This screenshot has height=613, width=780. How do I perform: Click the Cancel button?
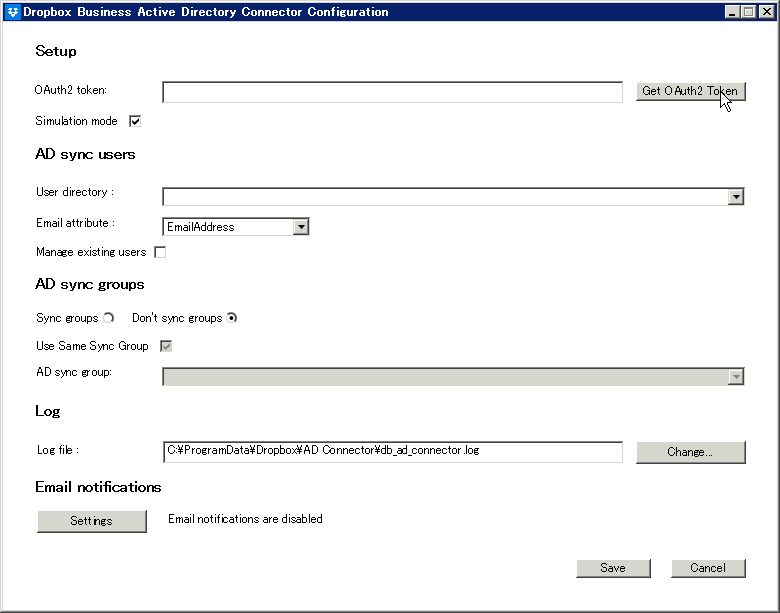(708, 568)
